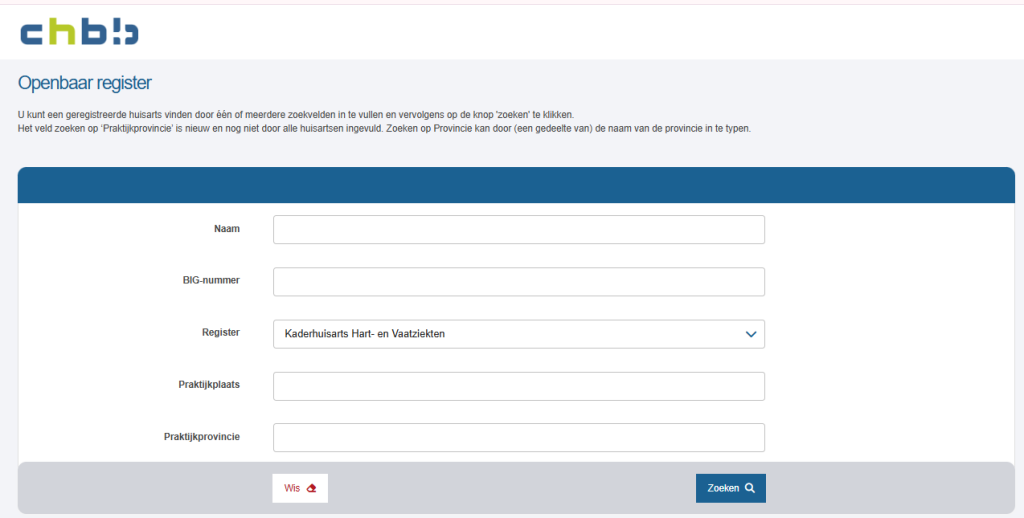This screenshot has width=1024, height=518.
Task: Click the Praktijkprovincie field label
Action: coord(202,436)
